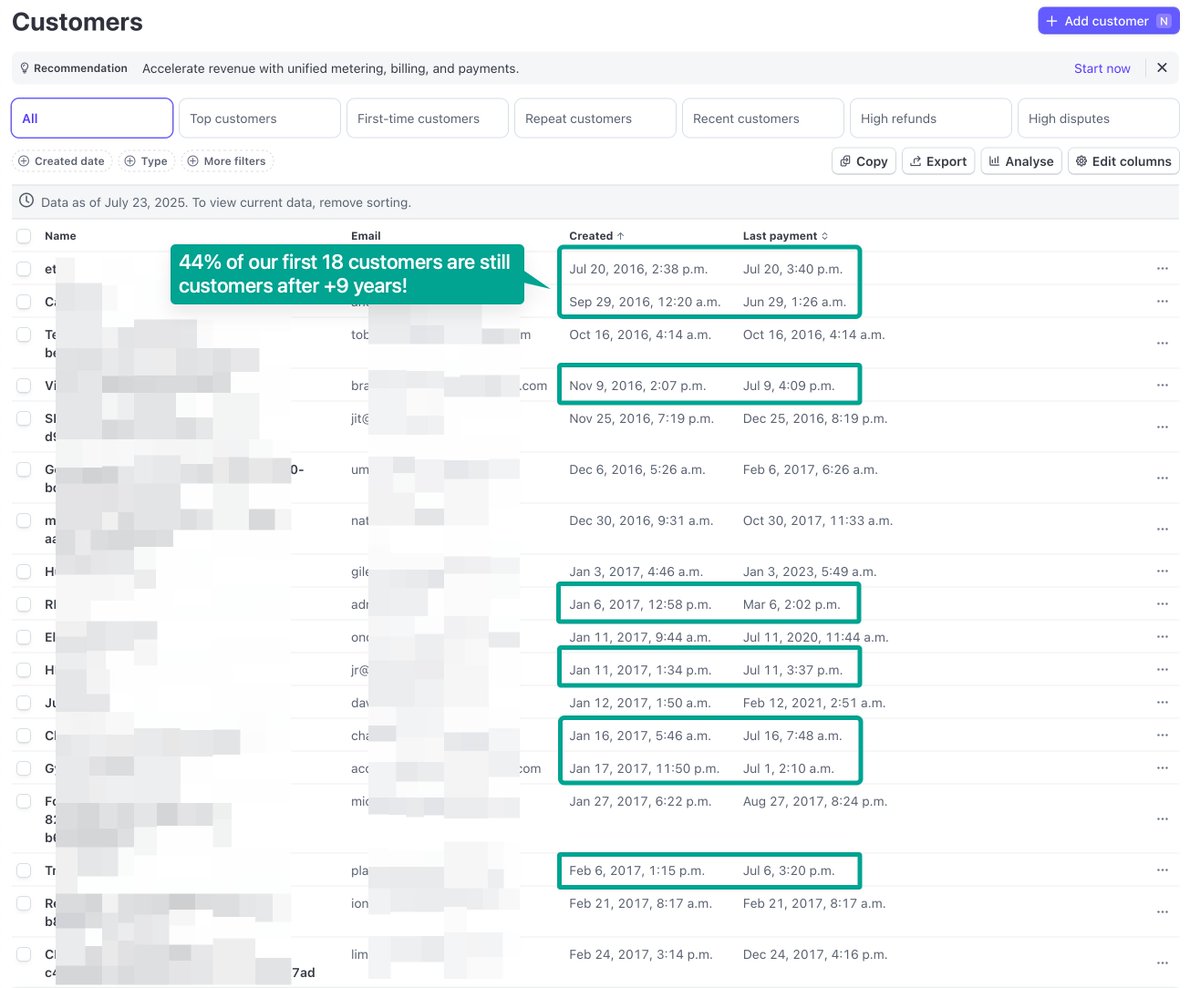Open More filters
The width and height of the screenshot is (1200, 988).
(228, 161)
